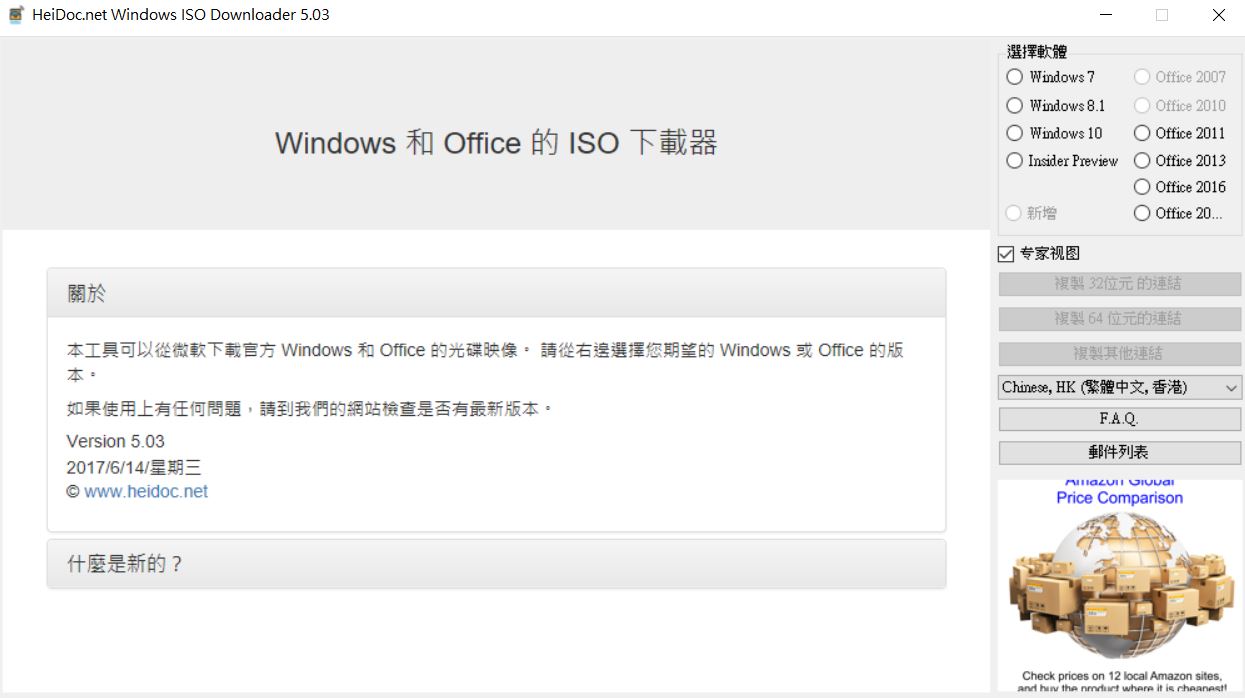The width and height of the screenshot is (1245, 698).
Task: Open the Amazon Global Price Comparison ad
Action: [1119, 585]
